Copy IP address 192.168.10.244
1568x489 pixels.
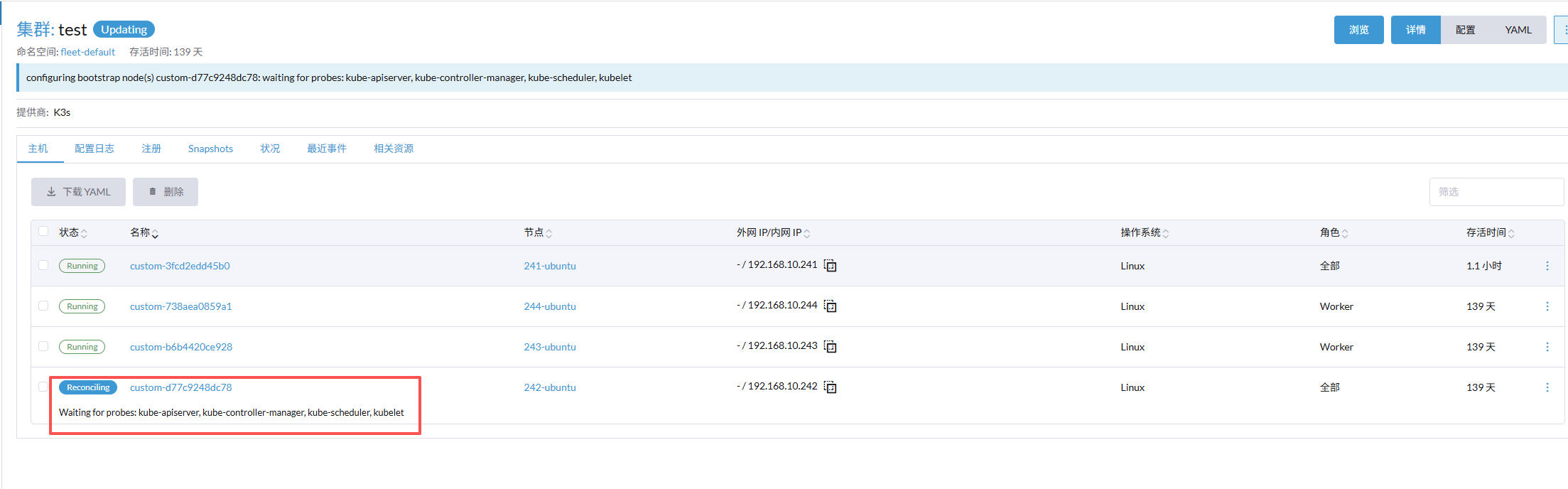point(830,306)
